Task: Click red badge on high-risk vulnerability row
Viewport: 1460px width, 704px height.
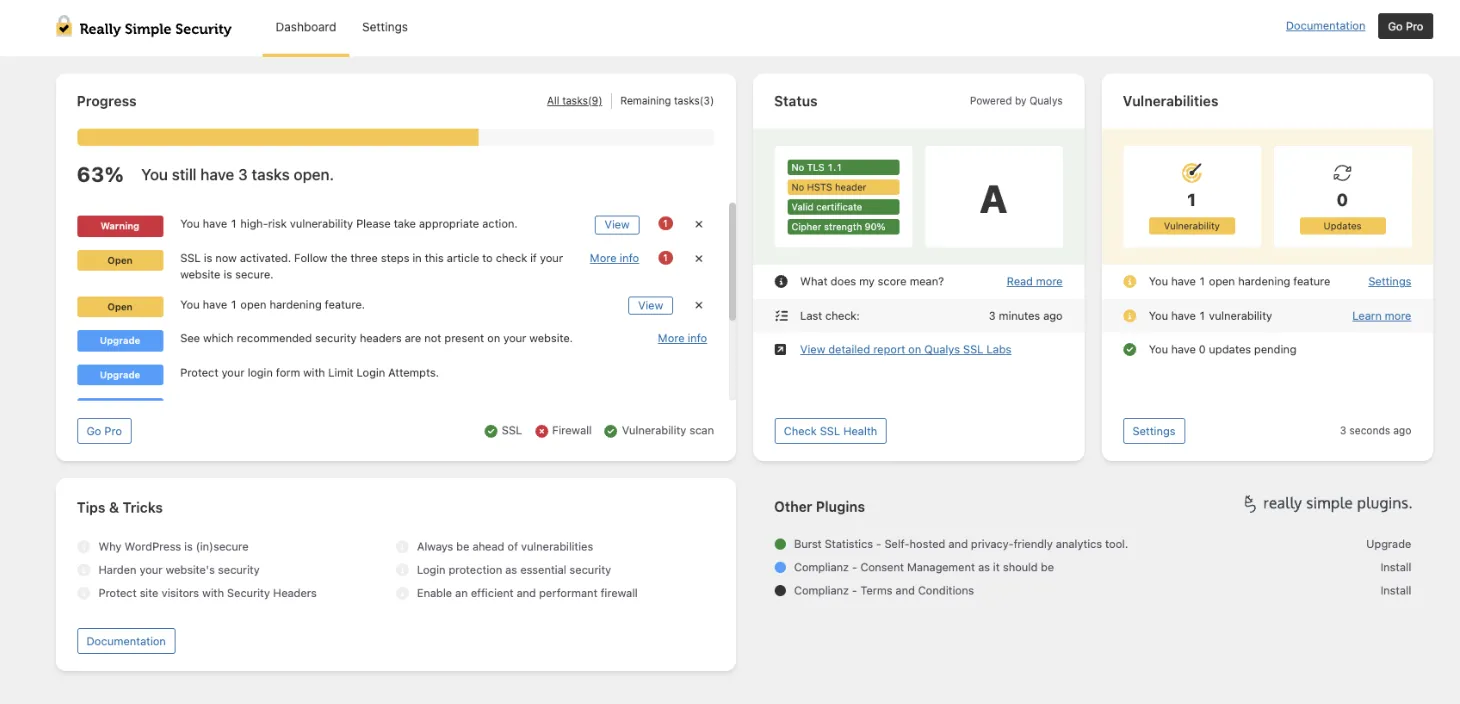Action: (665, 224)
